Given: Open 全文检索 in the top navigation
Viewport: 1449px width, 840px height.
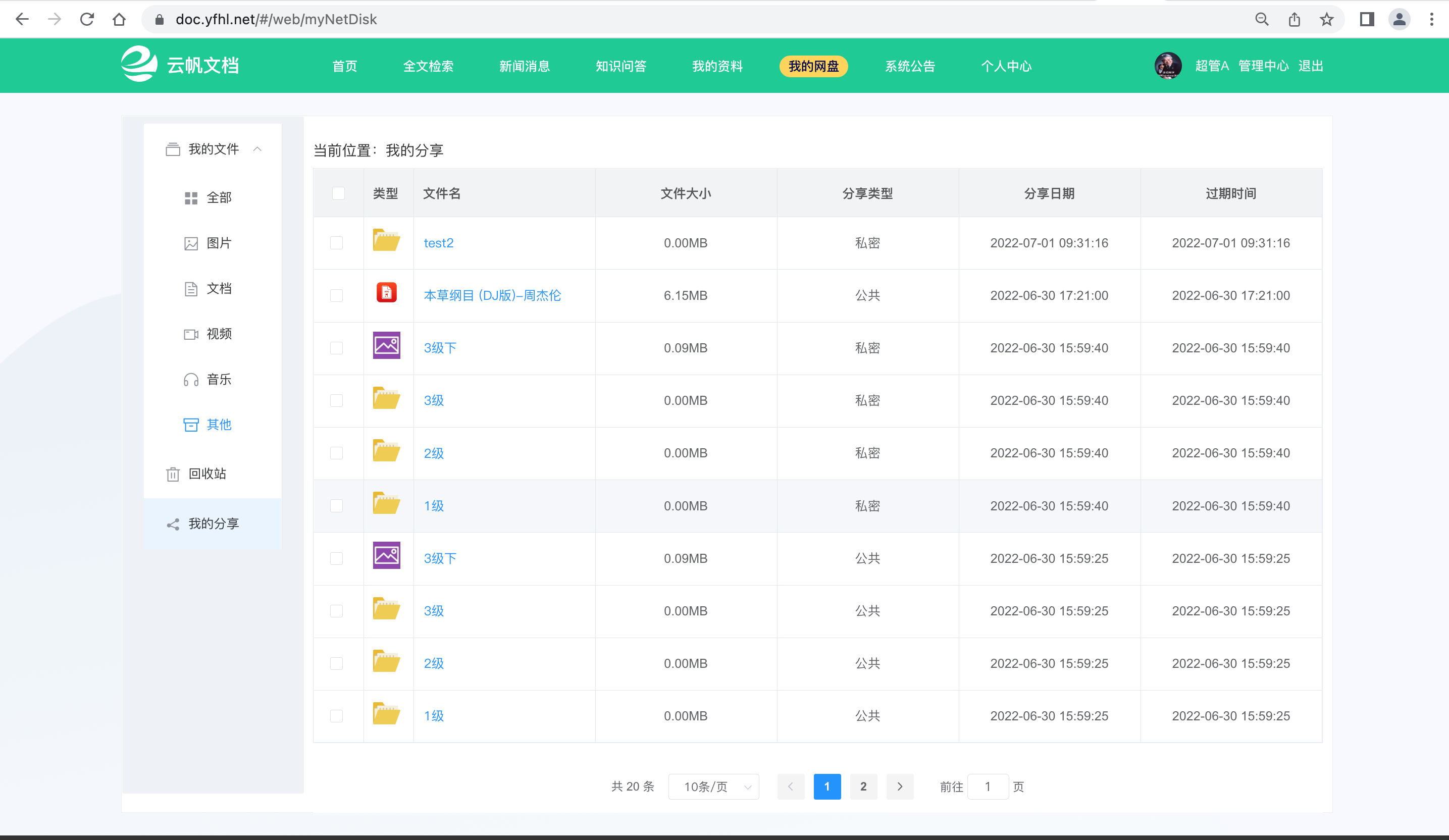Looking at the screenshot, I should click(428, 66).
